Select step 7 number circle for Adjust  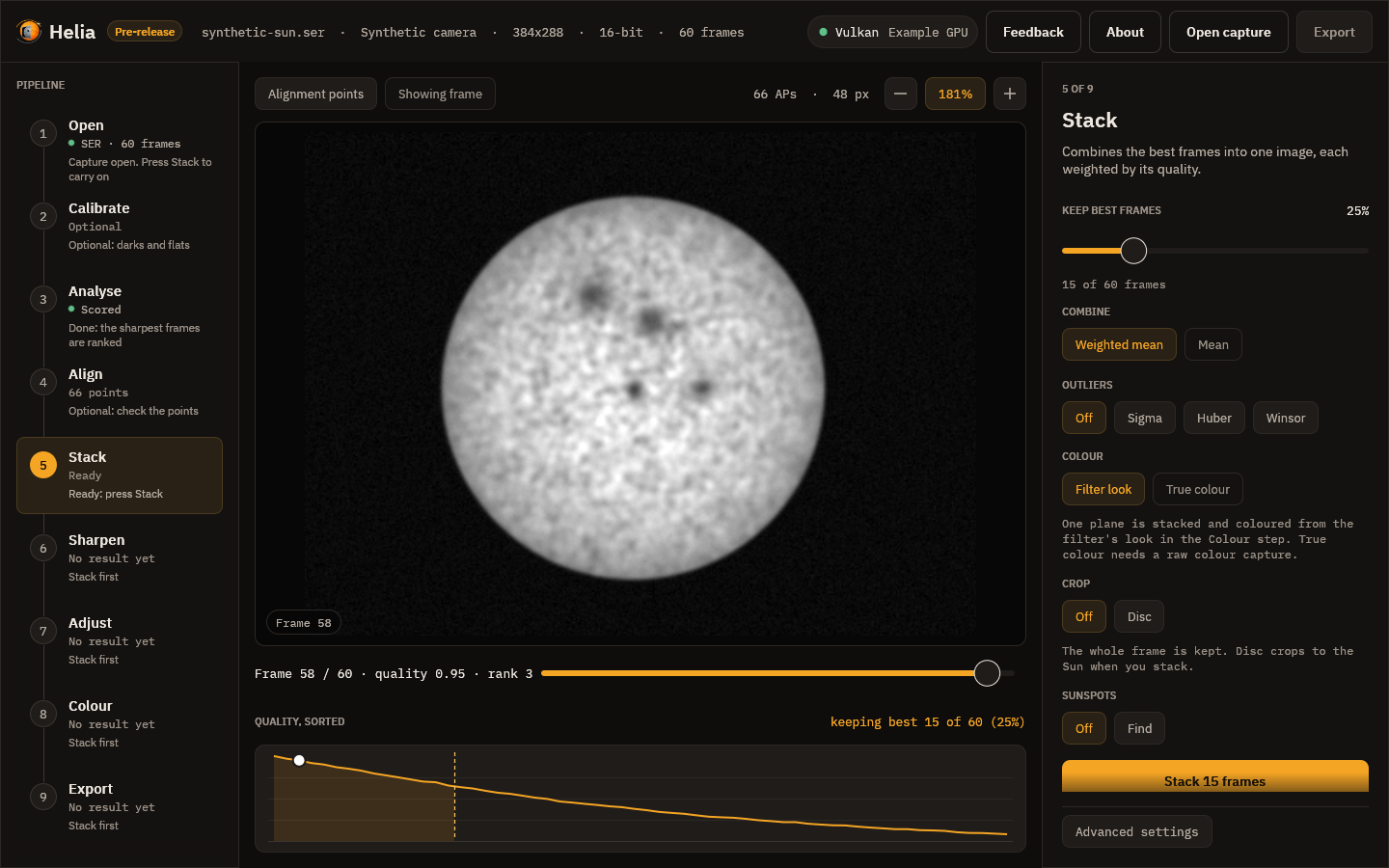coord(42,631)
